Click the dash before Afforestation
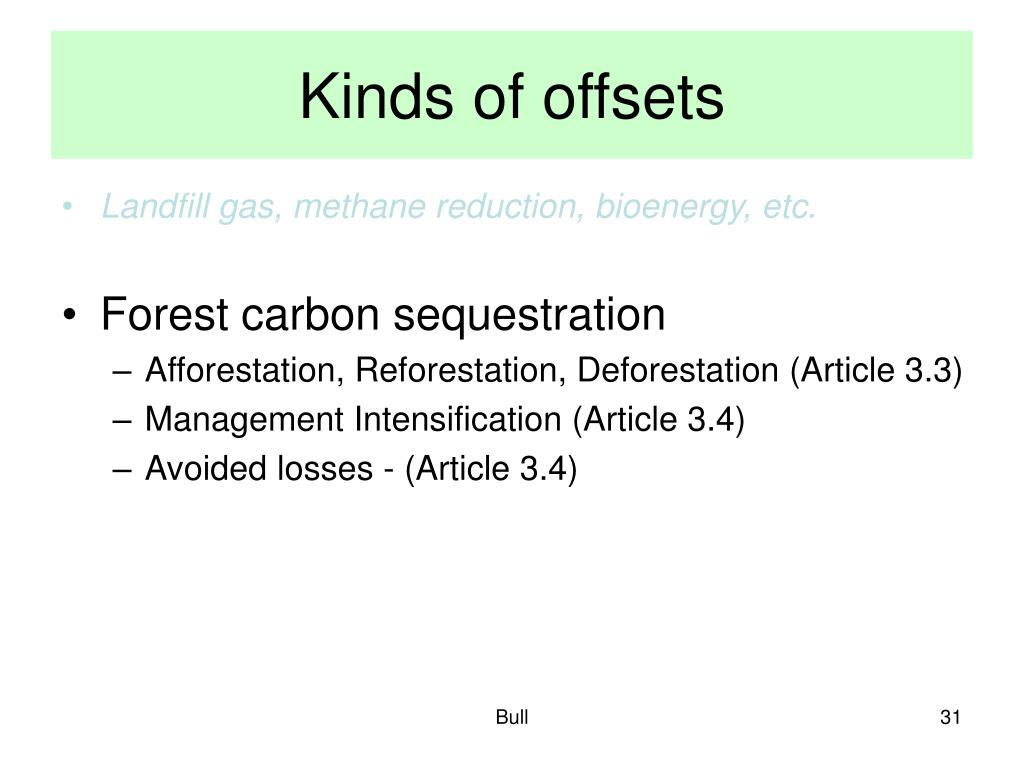The width and height of the screenshot is (1024, 768). [122, 372]
